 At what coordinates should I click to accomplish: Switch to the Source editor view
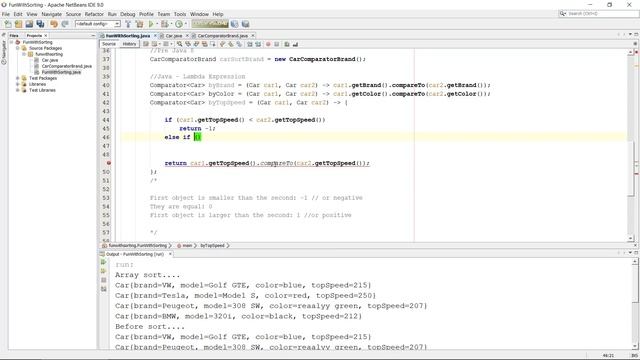(x=109, y=44)
